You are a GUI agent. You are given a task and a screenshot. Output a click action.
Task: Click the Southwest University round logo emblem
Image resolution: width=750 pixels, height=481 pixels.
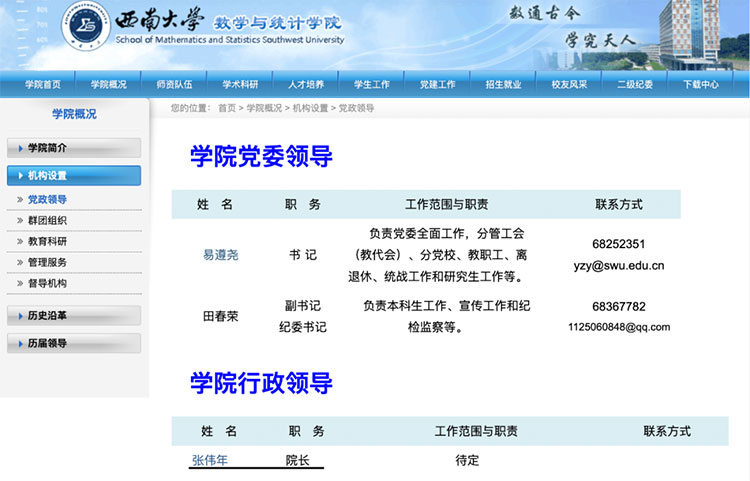[x=86, y=26]
